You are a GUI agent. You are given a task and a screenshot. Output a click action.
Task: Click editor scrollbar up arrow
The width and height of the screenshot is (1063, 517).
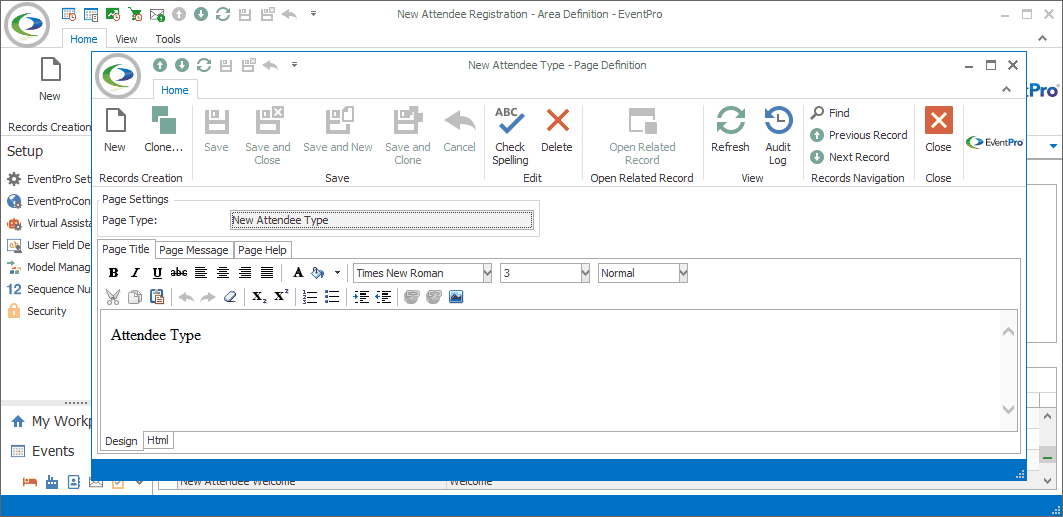[x=1008, y=331]
